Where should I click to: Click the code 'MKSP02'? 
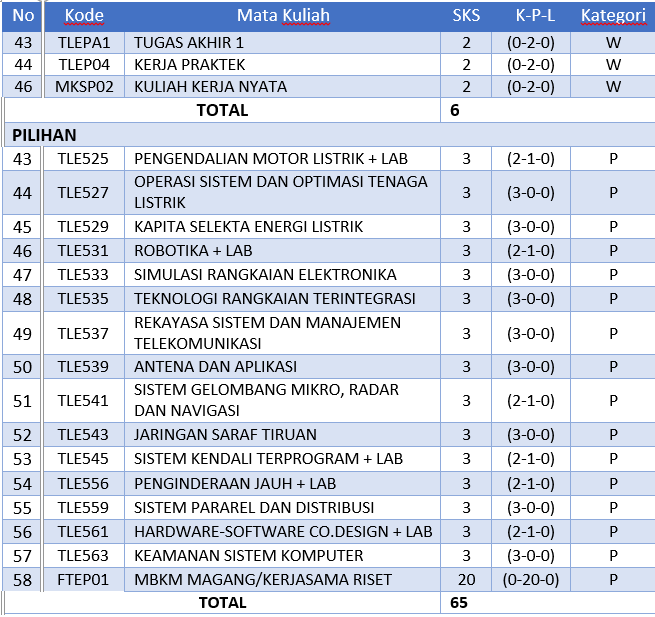coord(84,87)
